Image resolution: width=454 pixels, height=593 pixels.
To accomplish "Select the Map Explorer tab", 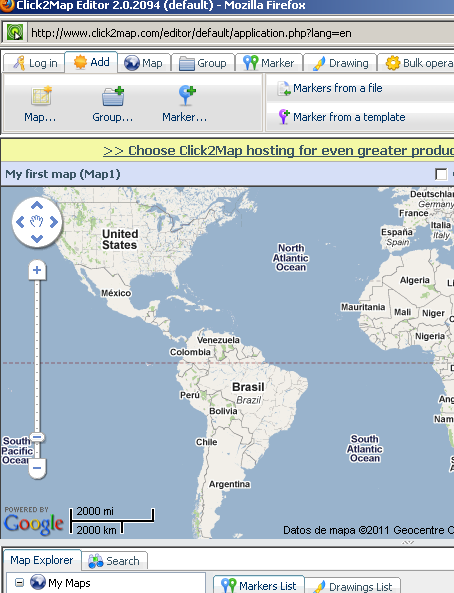I will pyautogui.click(x=42, y=560).
